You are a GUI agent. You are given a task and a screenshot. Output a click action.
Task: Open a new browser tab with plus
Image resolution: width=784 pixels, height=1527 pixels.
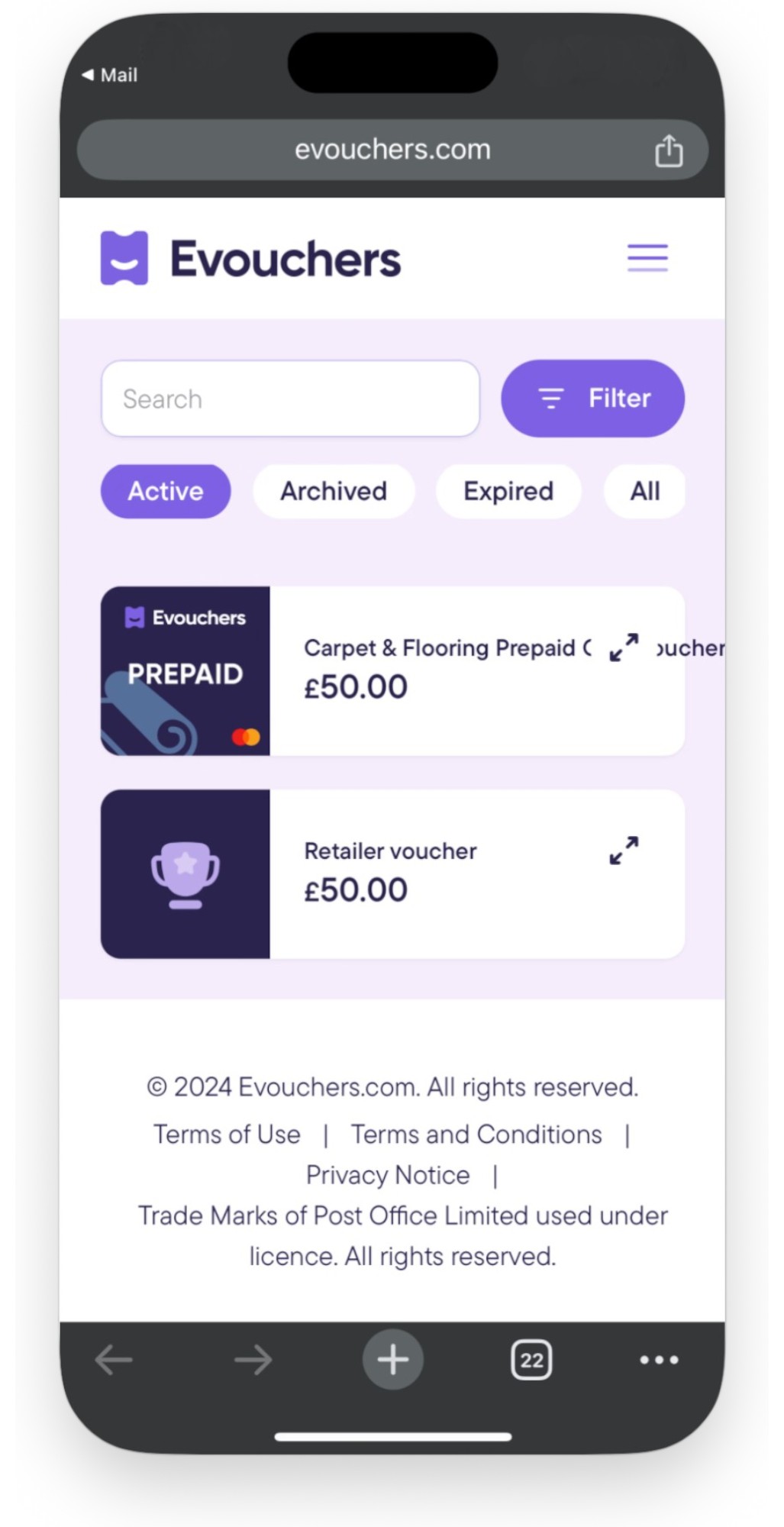[x=392, y=1360]
